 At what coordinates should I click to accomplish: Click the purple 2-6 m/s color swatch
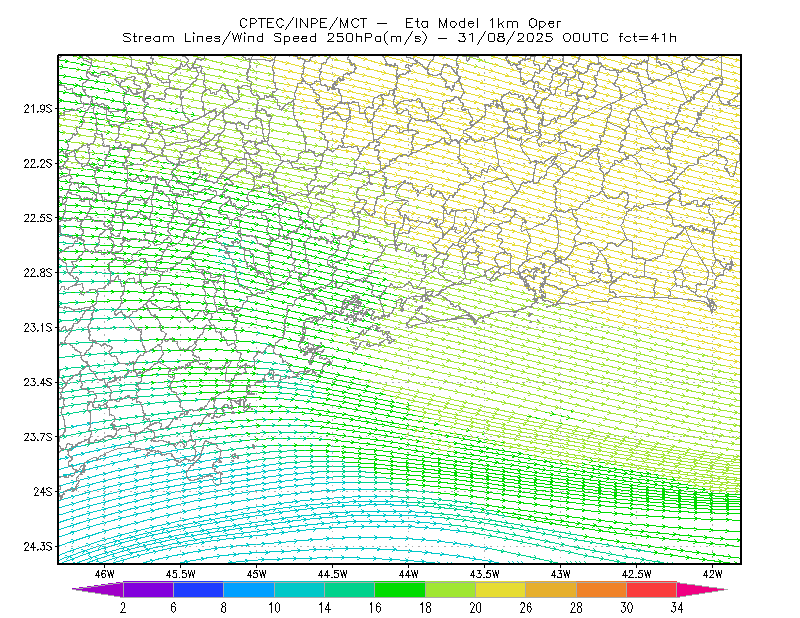coord(148,589)
